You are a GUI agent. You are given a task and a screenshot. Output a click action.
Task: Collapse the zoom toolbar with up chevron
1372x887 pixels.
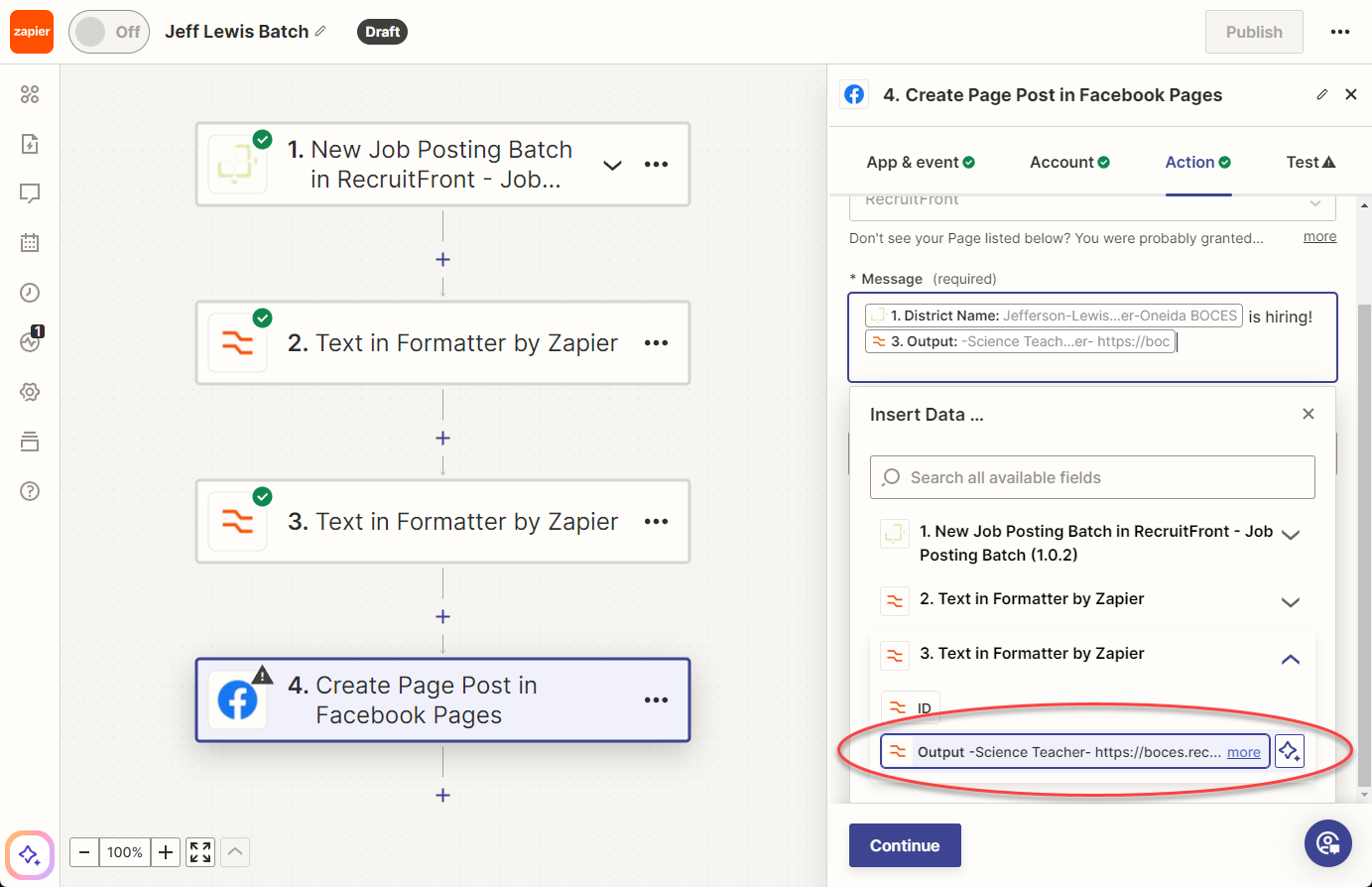[235, 852]
